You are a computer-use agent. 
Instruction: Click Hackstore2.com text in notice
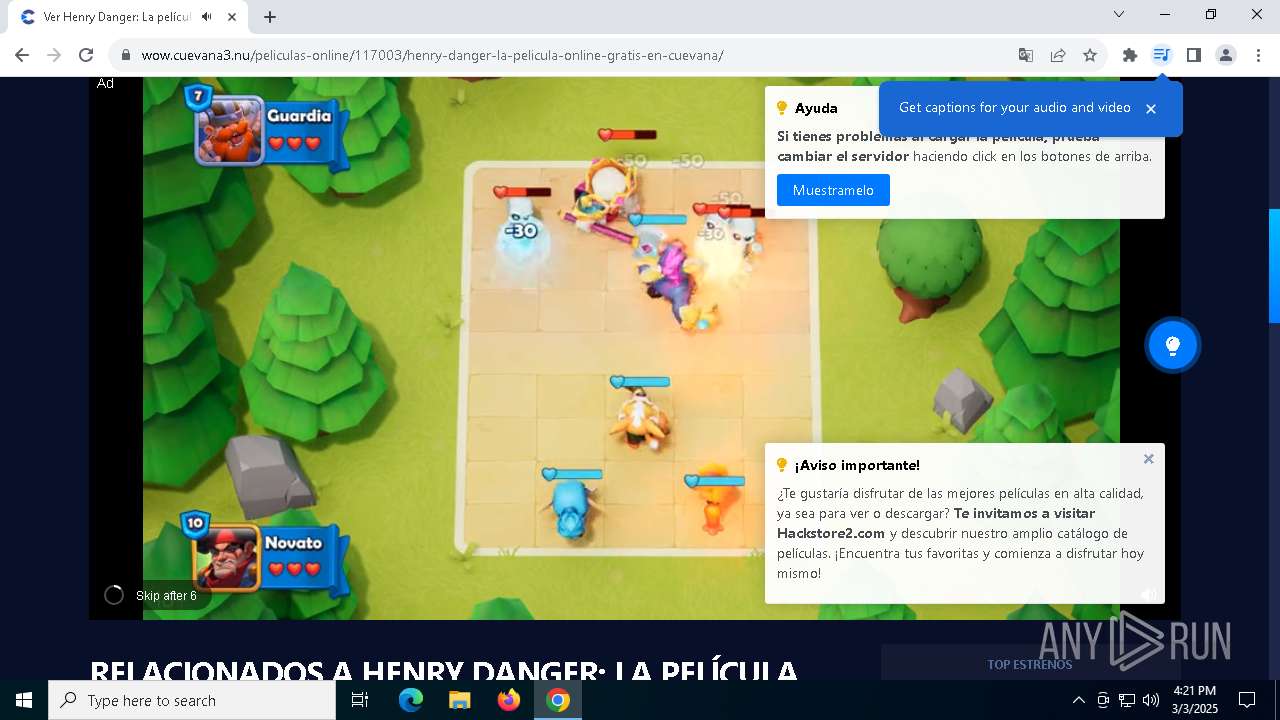[x=831, y=533]
